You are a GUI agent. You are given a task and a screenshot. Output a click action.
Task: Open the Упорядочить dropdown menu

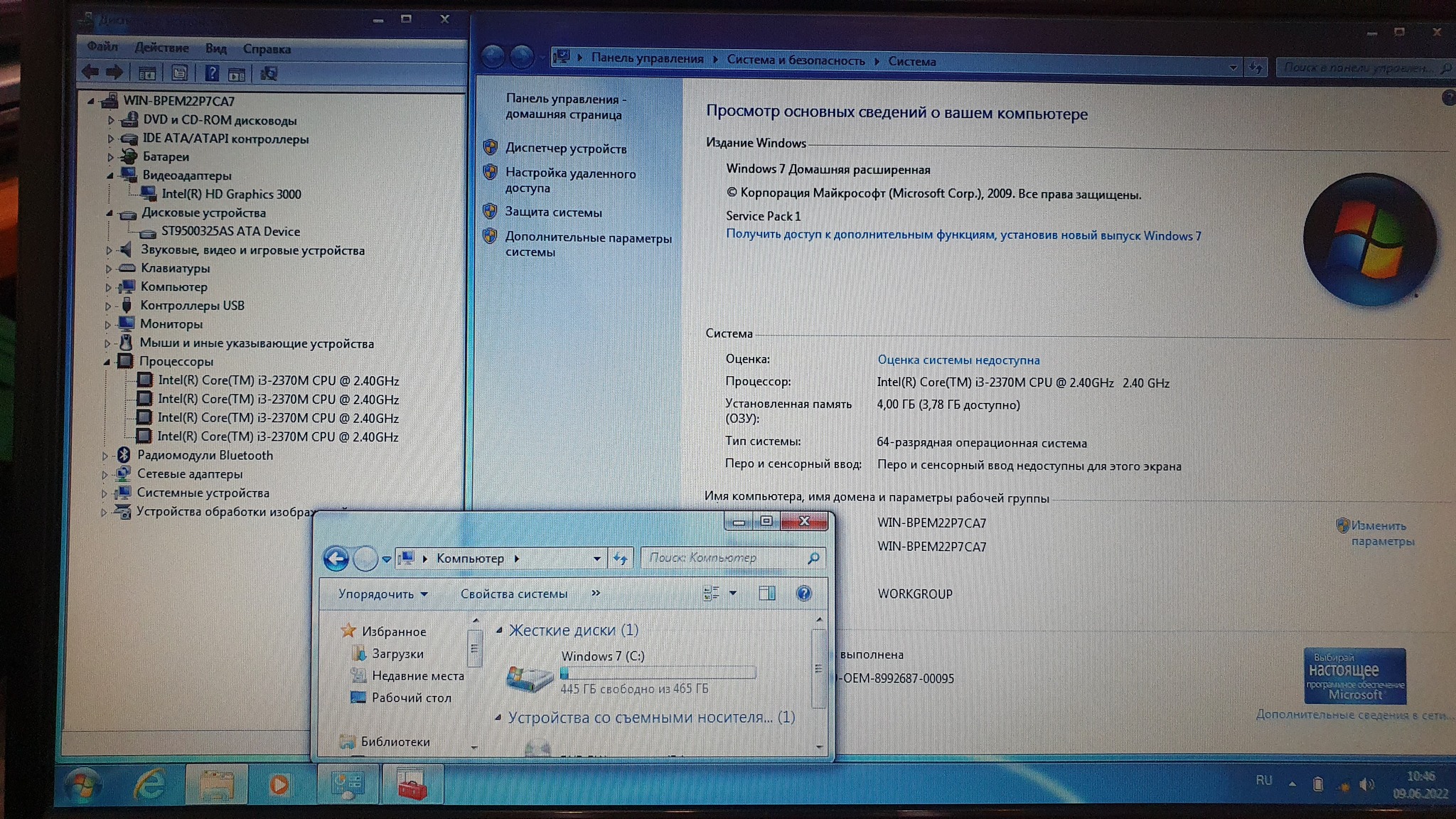382,594
